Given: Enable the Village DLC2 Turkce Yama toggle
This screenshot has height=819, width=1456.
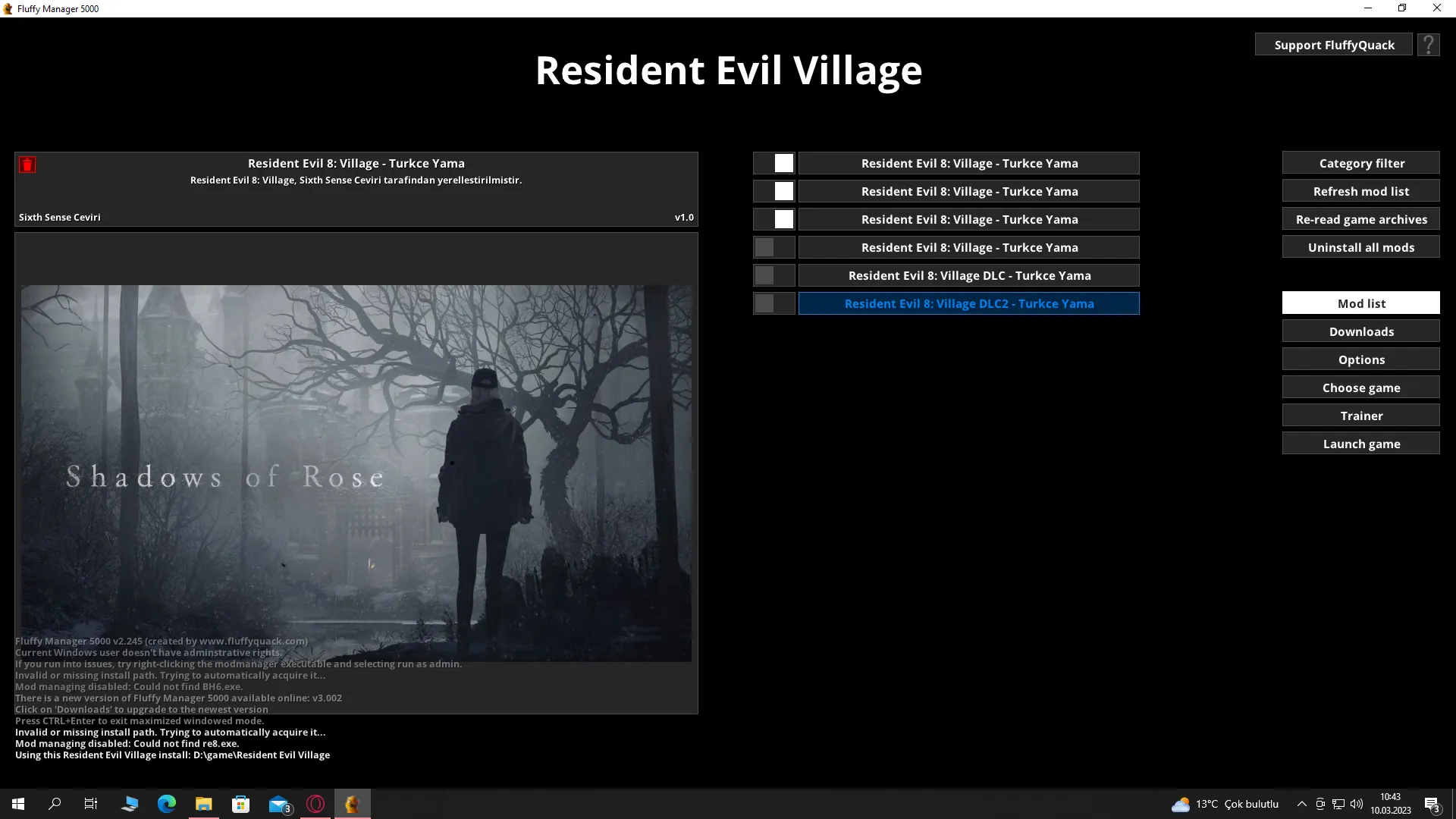Looking at the screenshot, I should click(774, 303).
